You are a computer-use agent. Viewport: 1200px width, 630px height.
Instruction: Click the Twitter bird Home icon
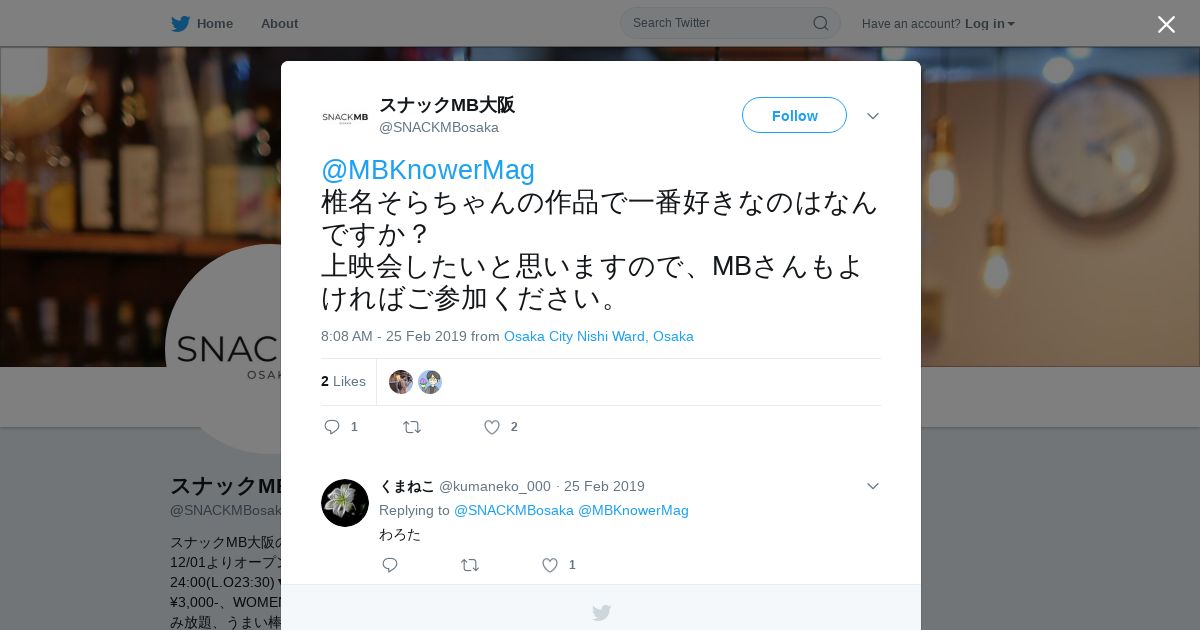pos(180,23)
